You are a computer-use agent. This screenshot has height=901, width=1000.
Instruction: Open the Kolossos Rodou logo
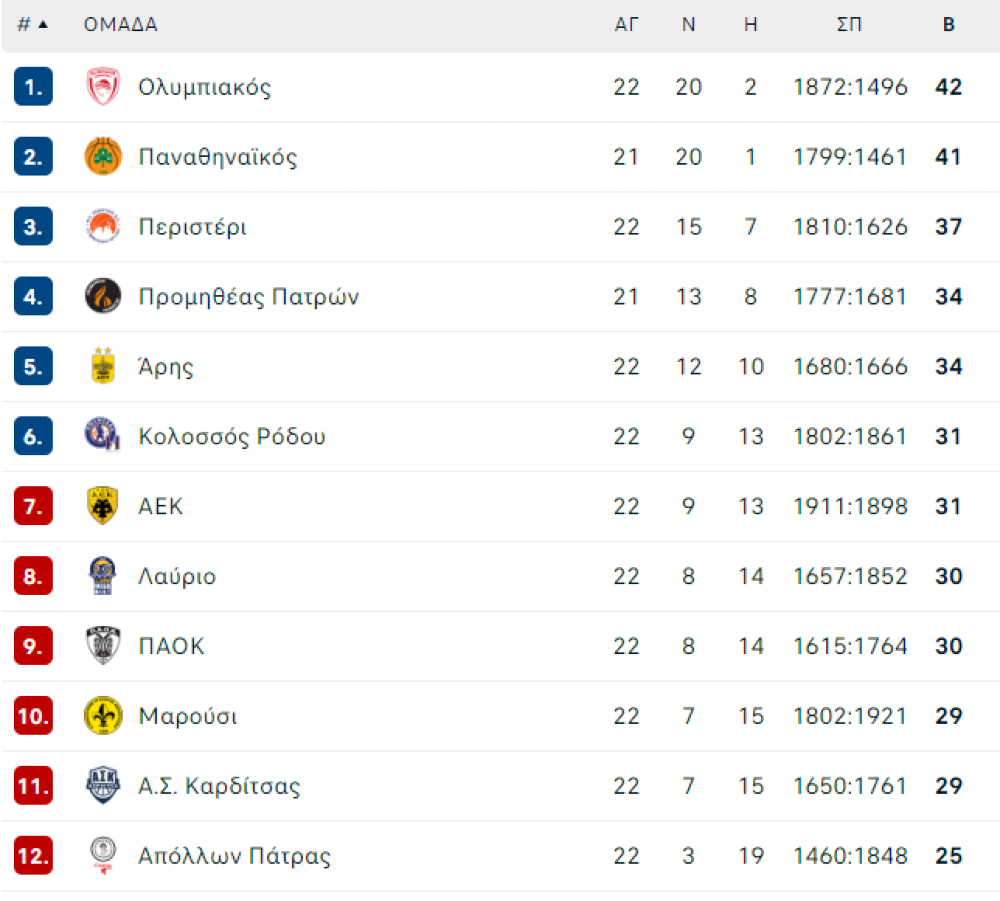coord(103,435)
